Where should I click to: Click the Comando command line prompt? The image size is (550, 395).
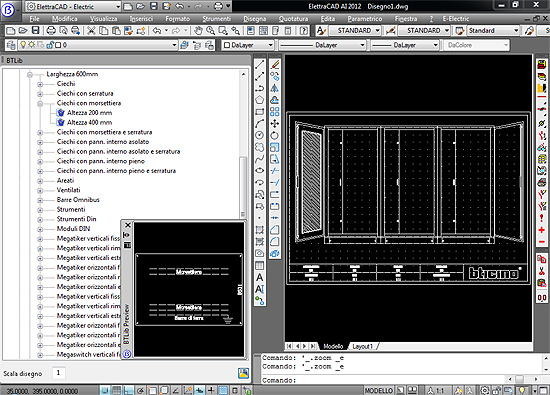coord(279,380)
